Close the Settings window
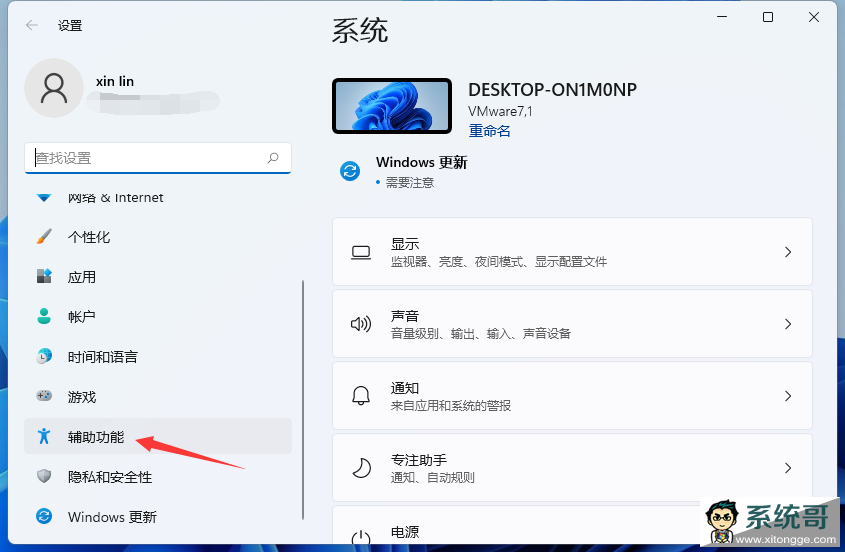845x552 pixels. coord(814,17)
